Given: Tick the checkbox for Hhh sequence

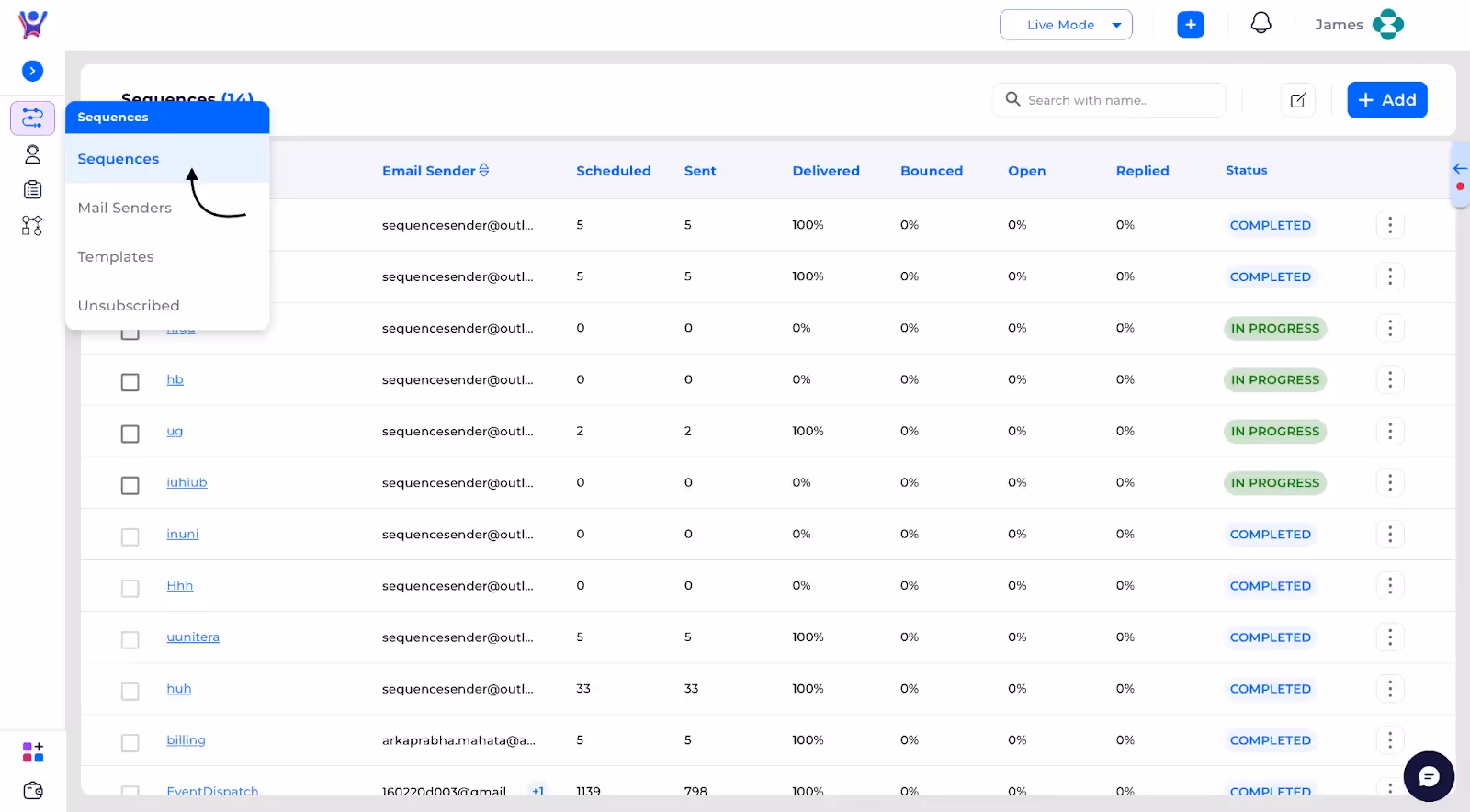Looking at the screenshot, I should point(130,587).
